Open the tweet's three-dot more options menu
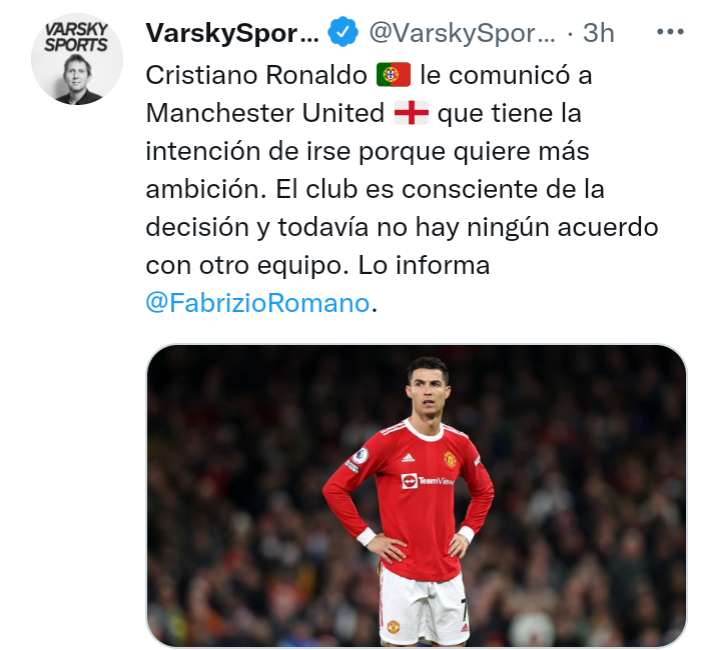 (x=670, y=32)
